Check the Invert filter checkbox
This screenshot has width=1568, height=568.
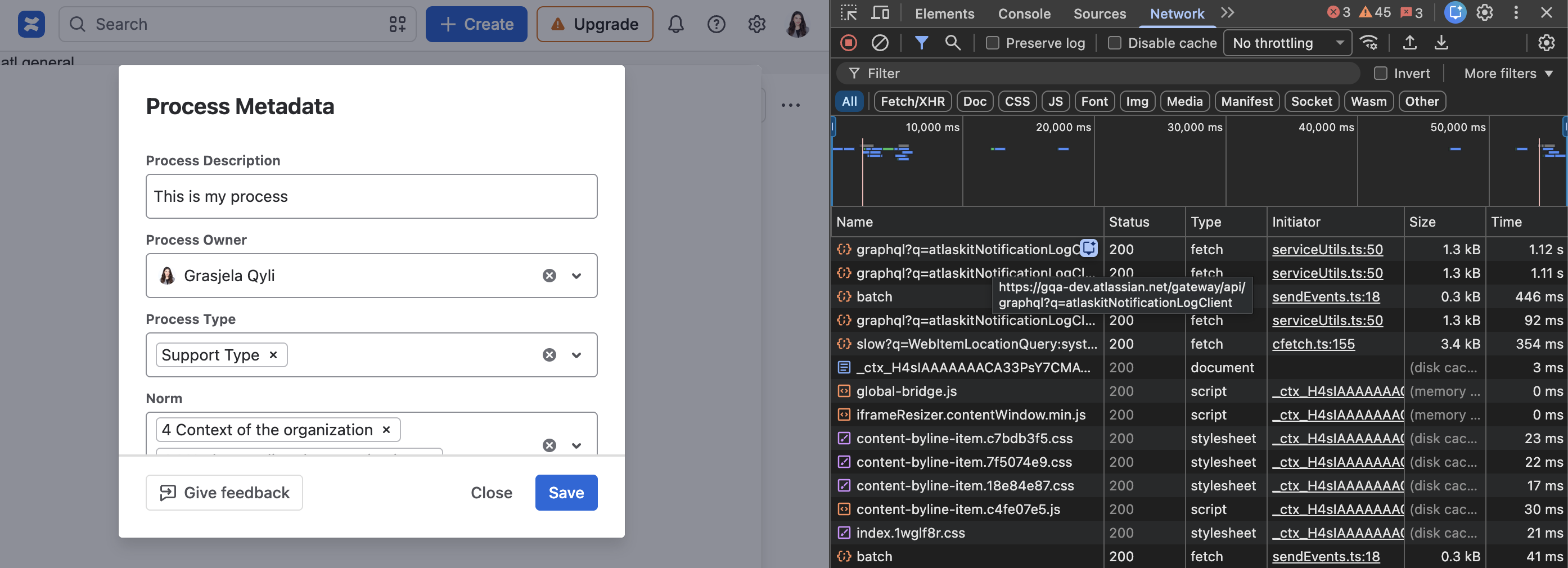1381,73
